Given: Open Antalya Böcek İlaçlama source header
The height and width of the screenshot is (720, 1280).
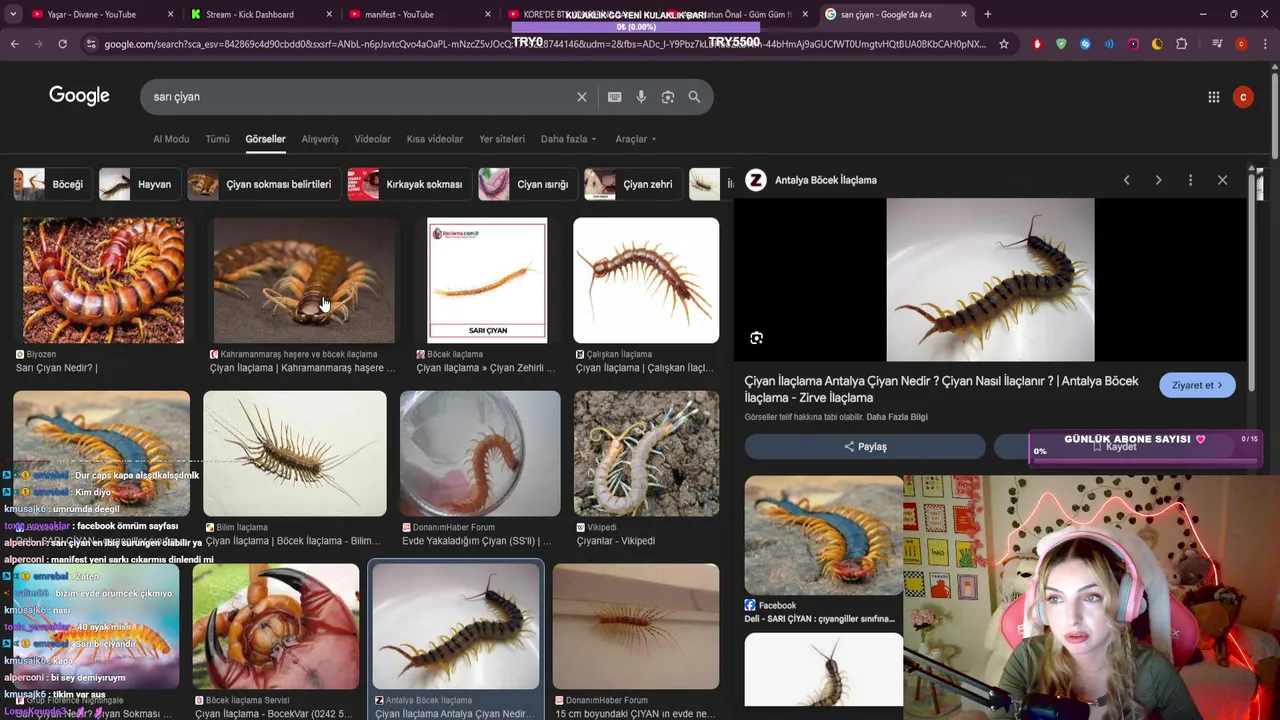Looking at the screenshot, I should click(x=812, y=180).
